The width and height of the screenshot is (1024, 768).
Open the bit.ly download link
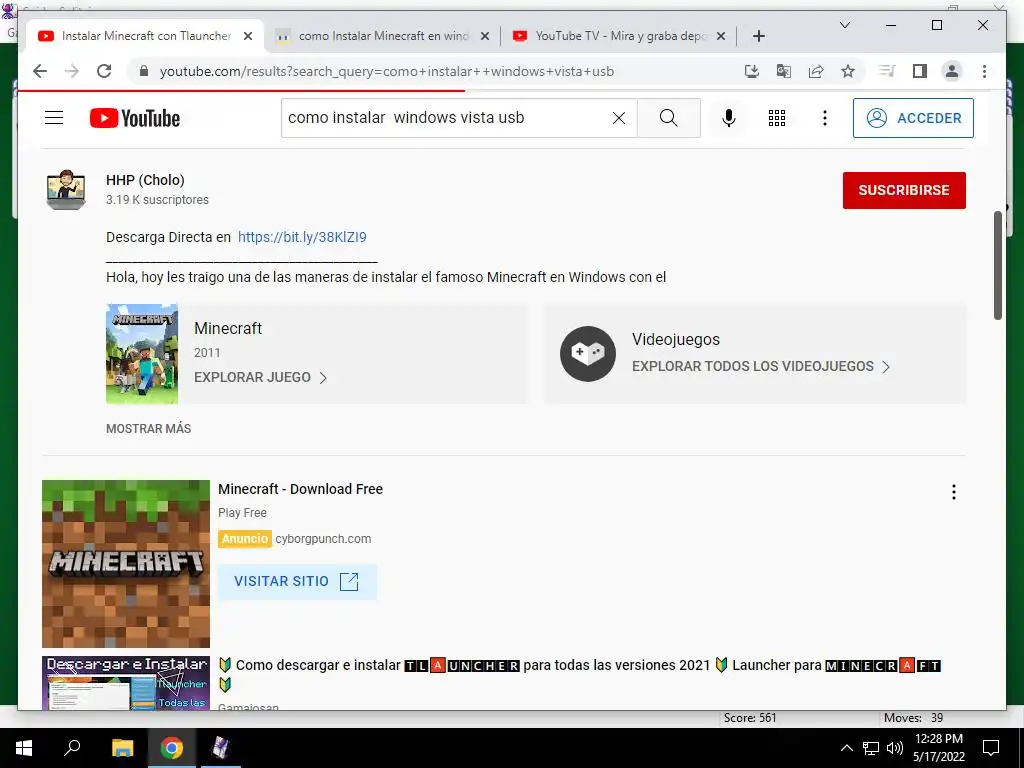pyautogui.click(x=302, y=237)
